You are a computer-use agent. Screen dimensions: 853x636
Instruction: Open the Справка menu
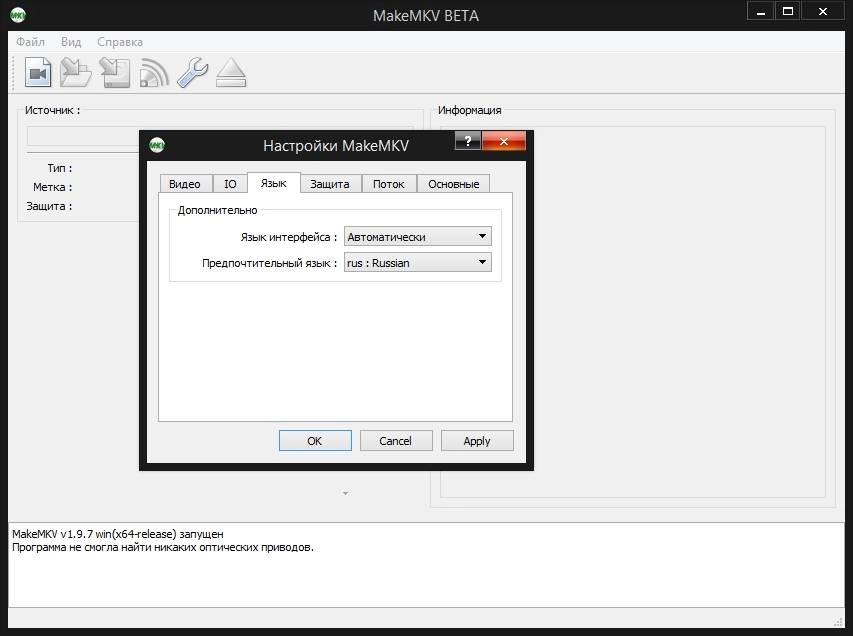click(120, 42)
